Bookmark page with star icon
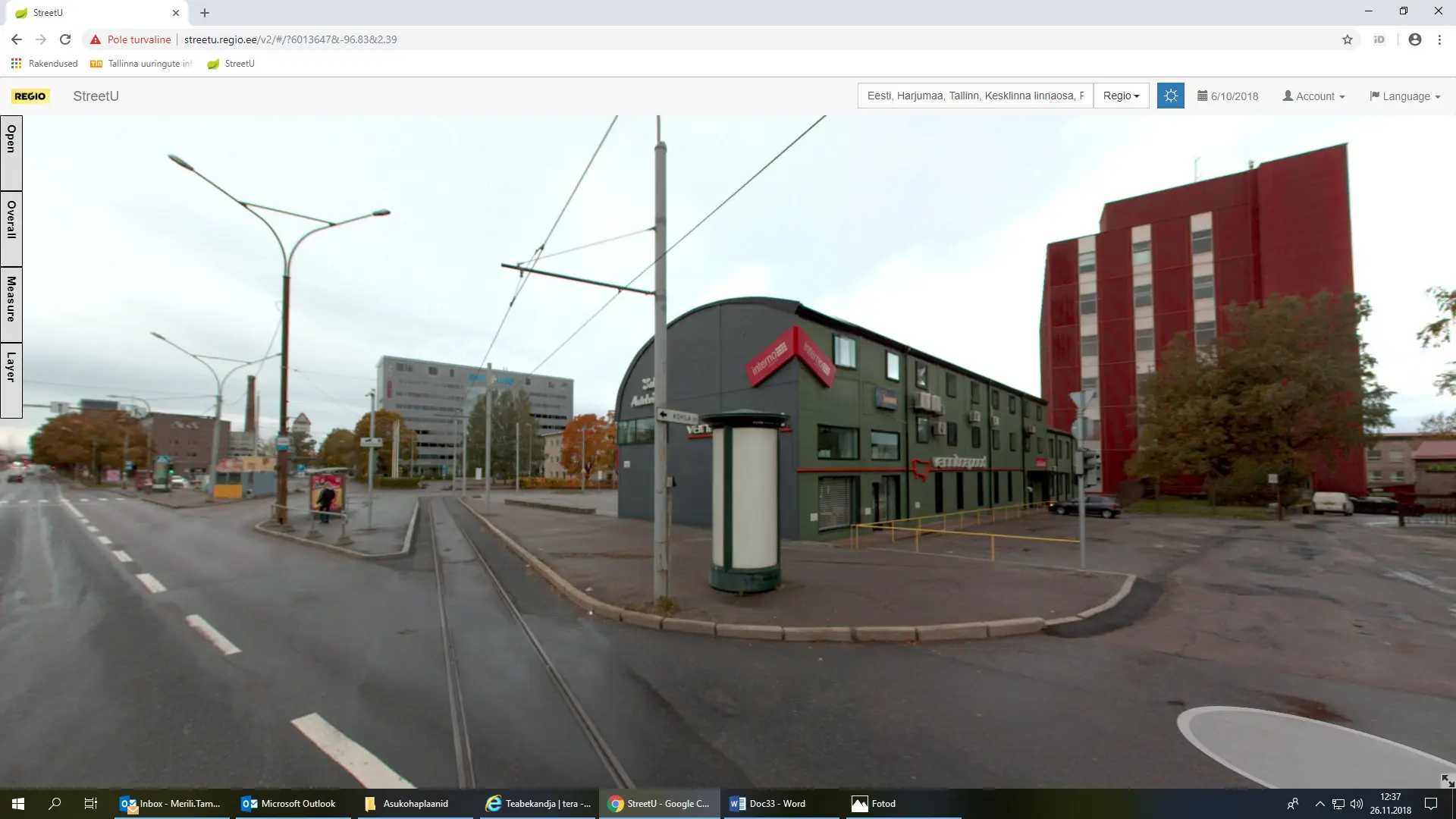The width and height of the screenshot is (1456, 819). tap(1348, 39)
